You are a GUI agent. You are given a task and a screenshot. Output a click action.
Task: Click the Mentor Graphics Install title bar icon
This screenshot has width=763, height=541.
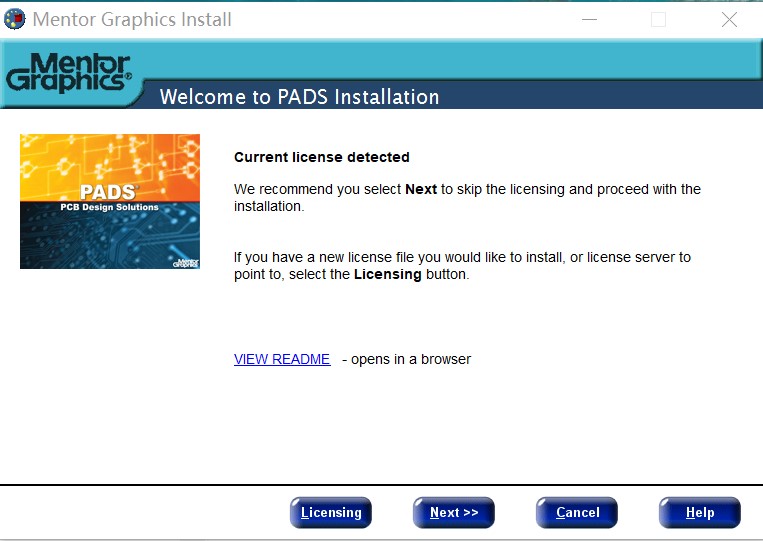[x=15, y=19]
